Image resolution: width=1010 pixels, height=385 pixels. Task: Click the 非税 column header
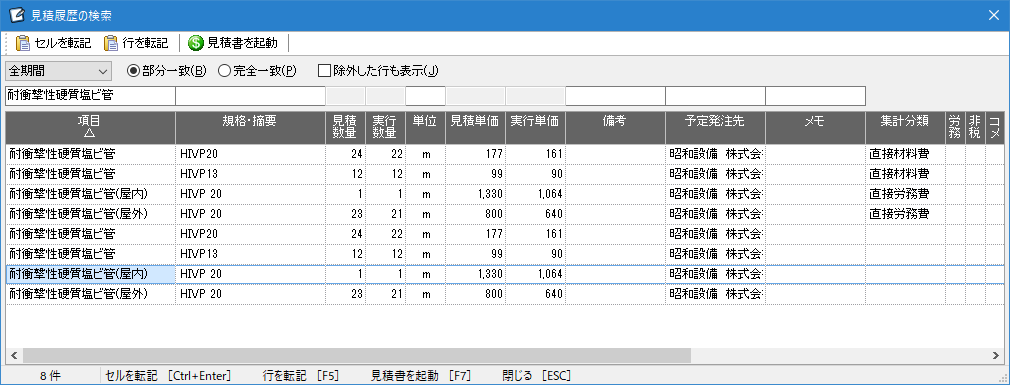pyautogui.click(x=975, y=127)
